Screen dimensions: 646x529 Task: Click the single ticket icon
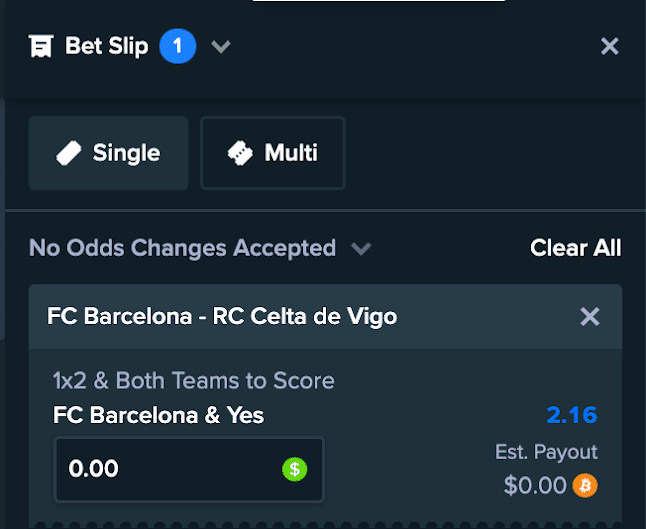pyautogui.click(x=69, y=153)
